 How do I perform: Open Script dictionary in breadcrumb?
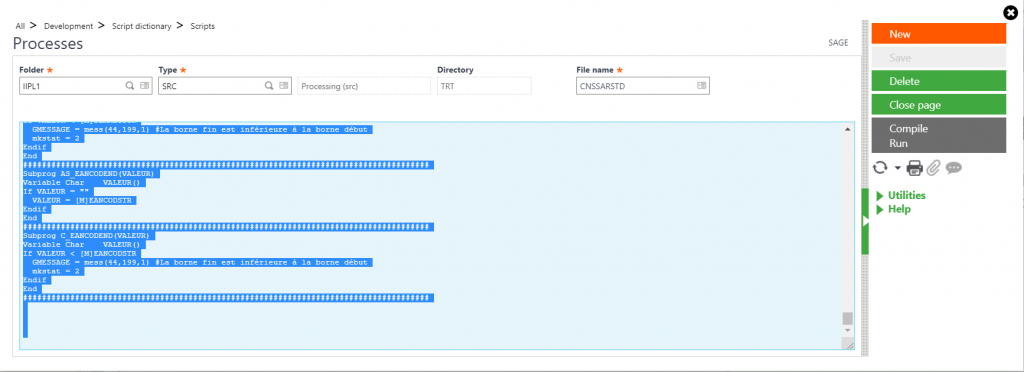[x=142, y=26]
